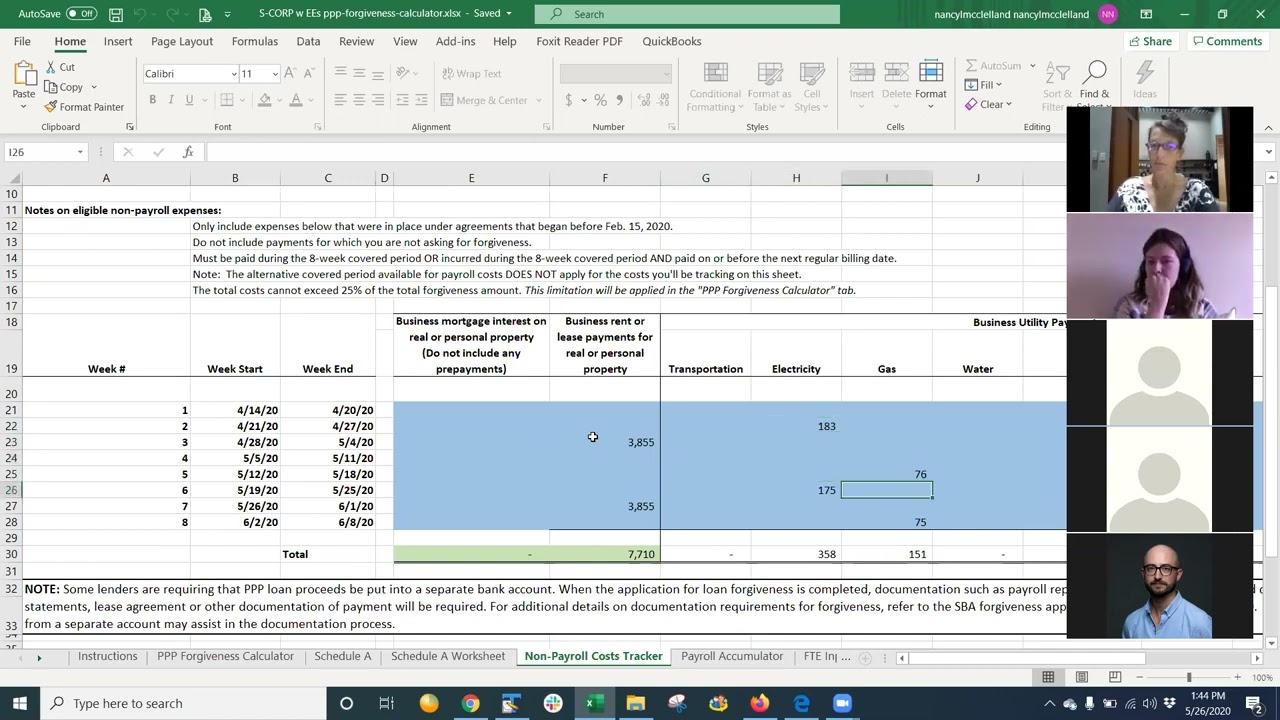Open the Fill dropdown
Image resolution: width=1280 pixels, height=720 pixels.
coord(984,85)
